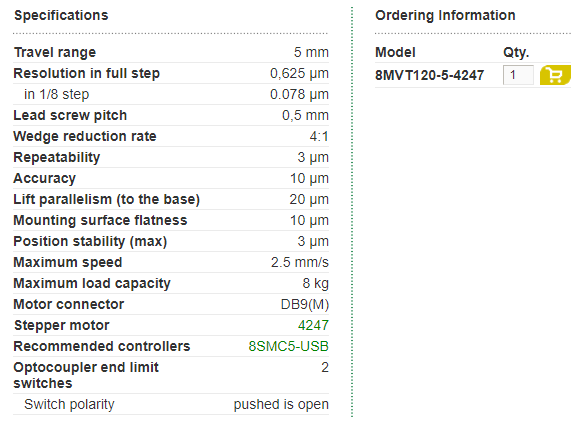This screenshot has height=437, width=585.
Task: Add 8MVT120-5-4247 to cart via yellow cart icon
Action: 555,75
